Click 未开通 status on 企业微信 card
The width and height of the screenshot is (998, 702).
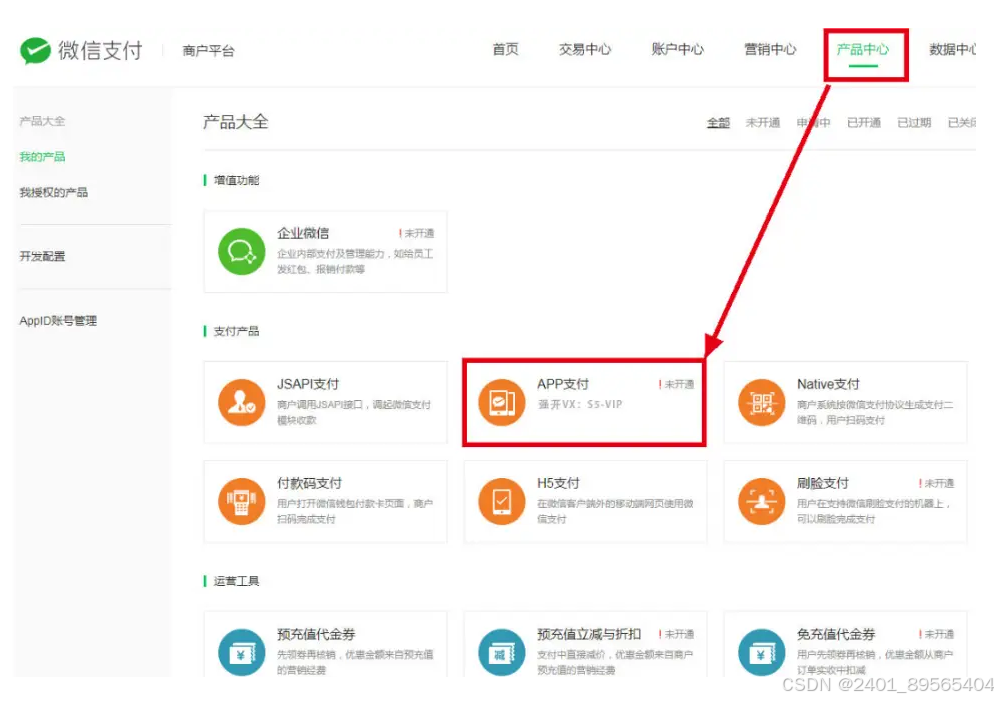click(x=417, y=234)
